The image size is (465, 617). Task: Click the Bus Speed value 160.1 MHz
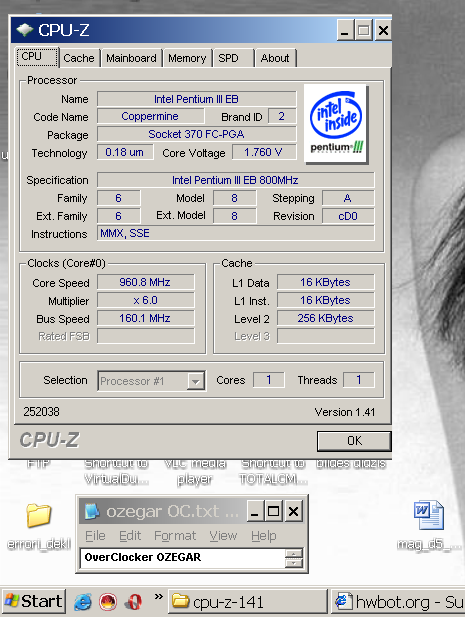[146, 318]
